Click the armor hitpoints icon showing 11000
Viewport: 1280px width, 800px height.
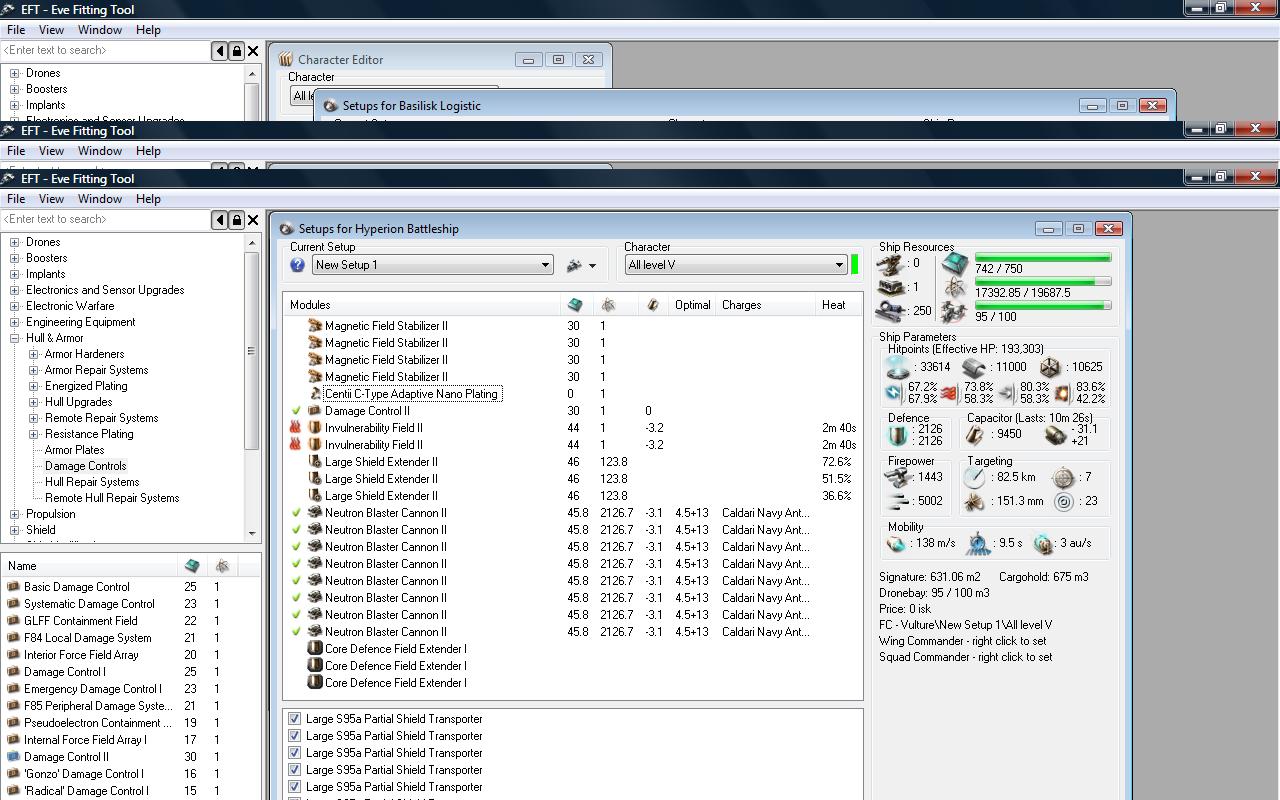pos(974,367)
